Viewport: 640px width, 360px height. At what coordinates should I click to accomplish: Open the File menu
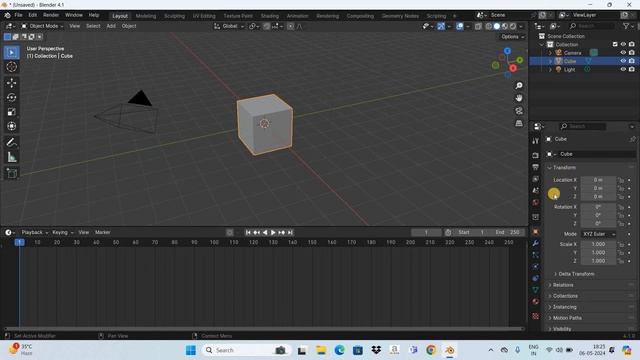tap(18, 15)
